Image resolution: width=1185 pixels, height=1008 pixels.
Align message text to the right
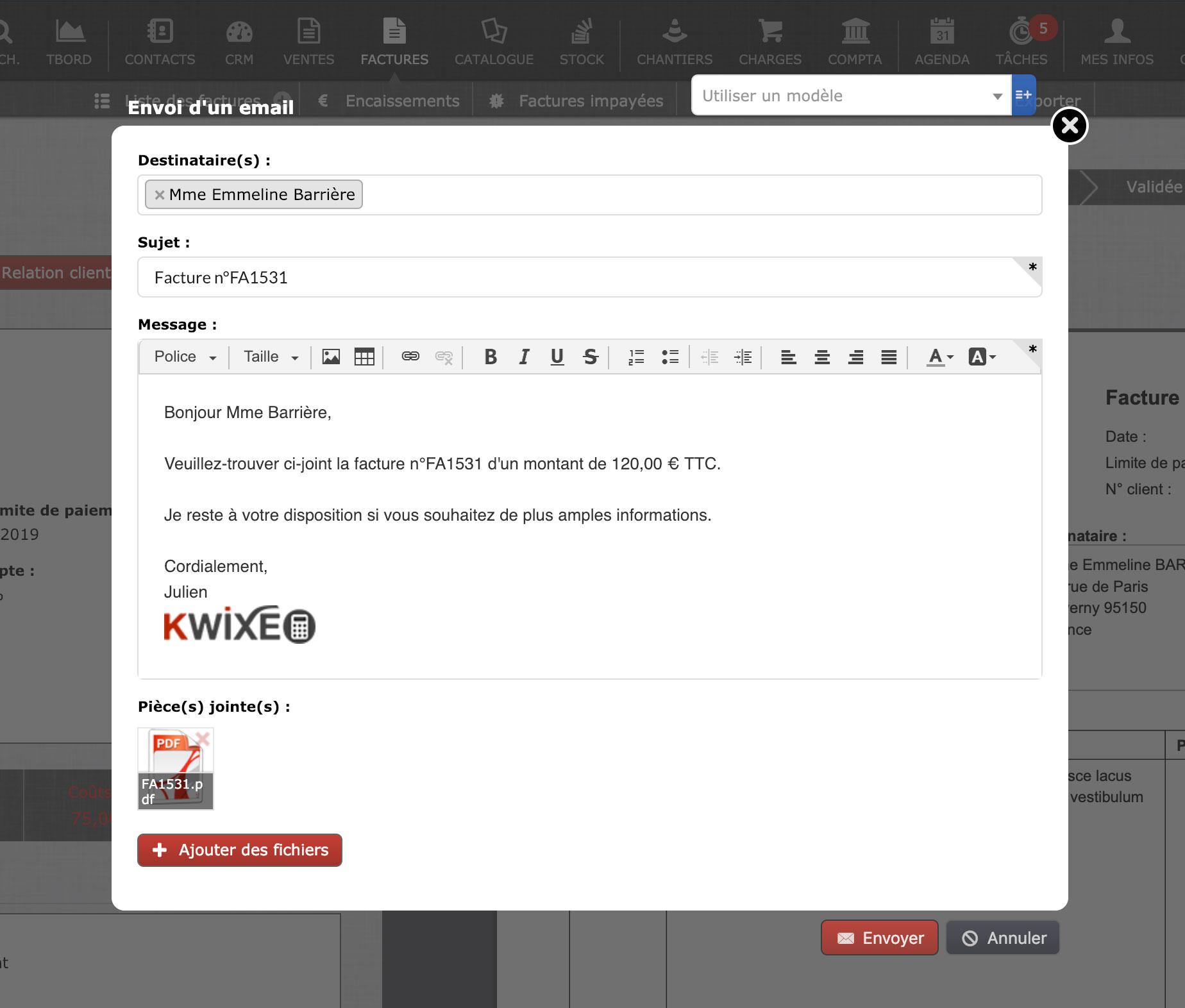855,357
